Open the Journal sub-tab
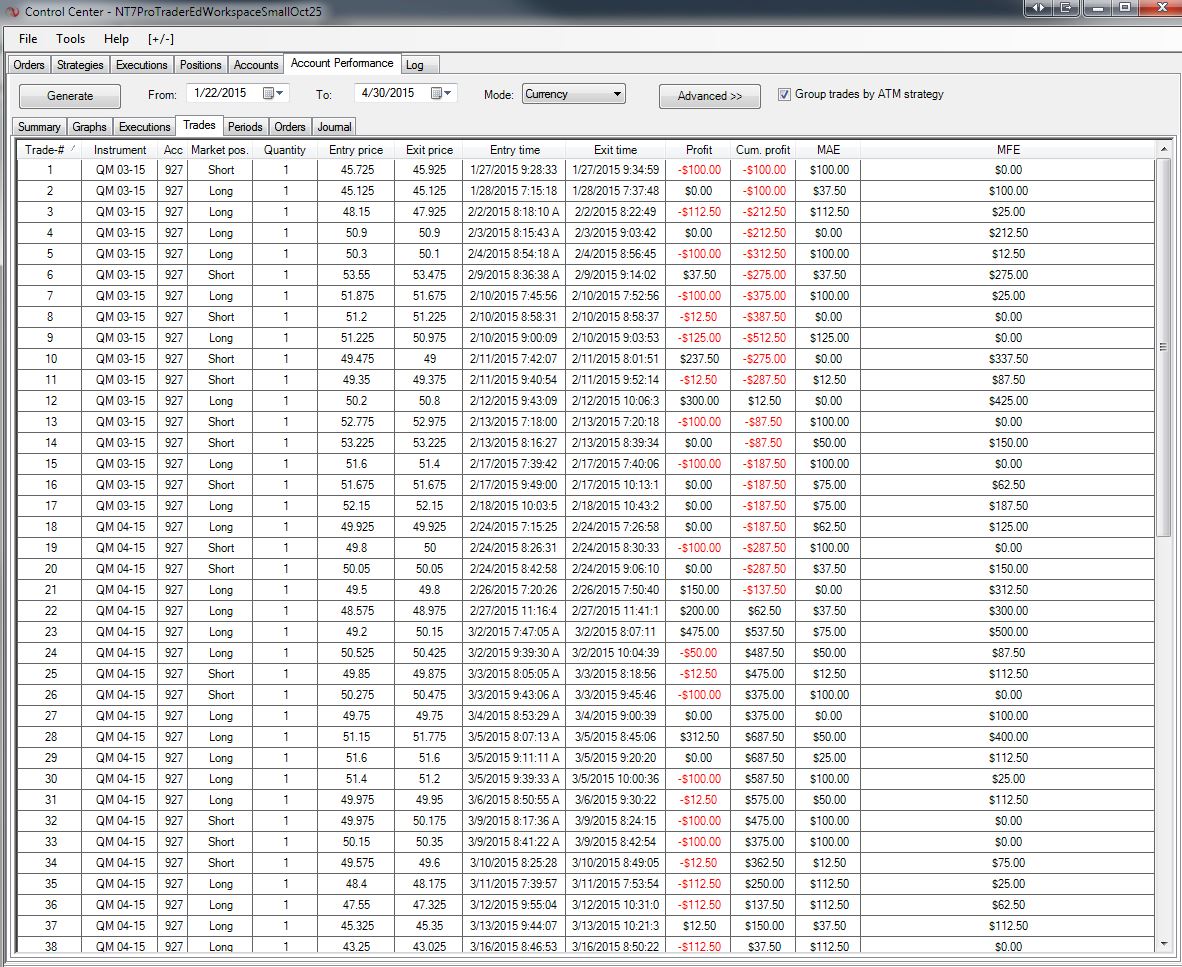Image resolution: width=1182 pixels, height=967 pixels. (x=334, y=127)
